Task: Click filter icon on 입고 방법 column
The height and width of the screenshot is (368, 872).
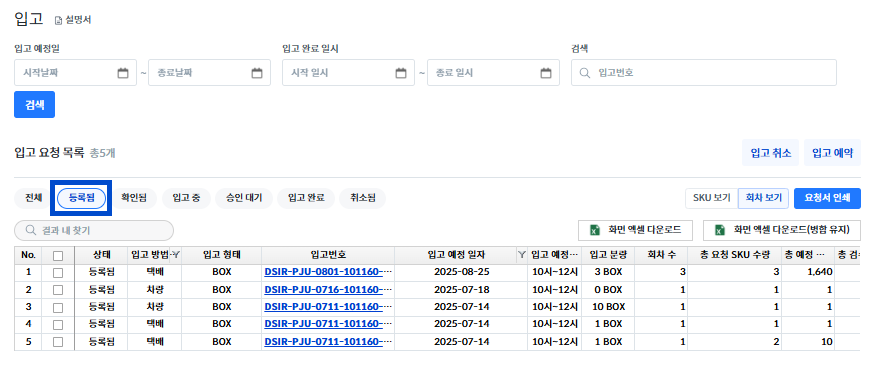Action: pyautogui.click(x=175, y=255)
